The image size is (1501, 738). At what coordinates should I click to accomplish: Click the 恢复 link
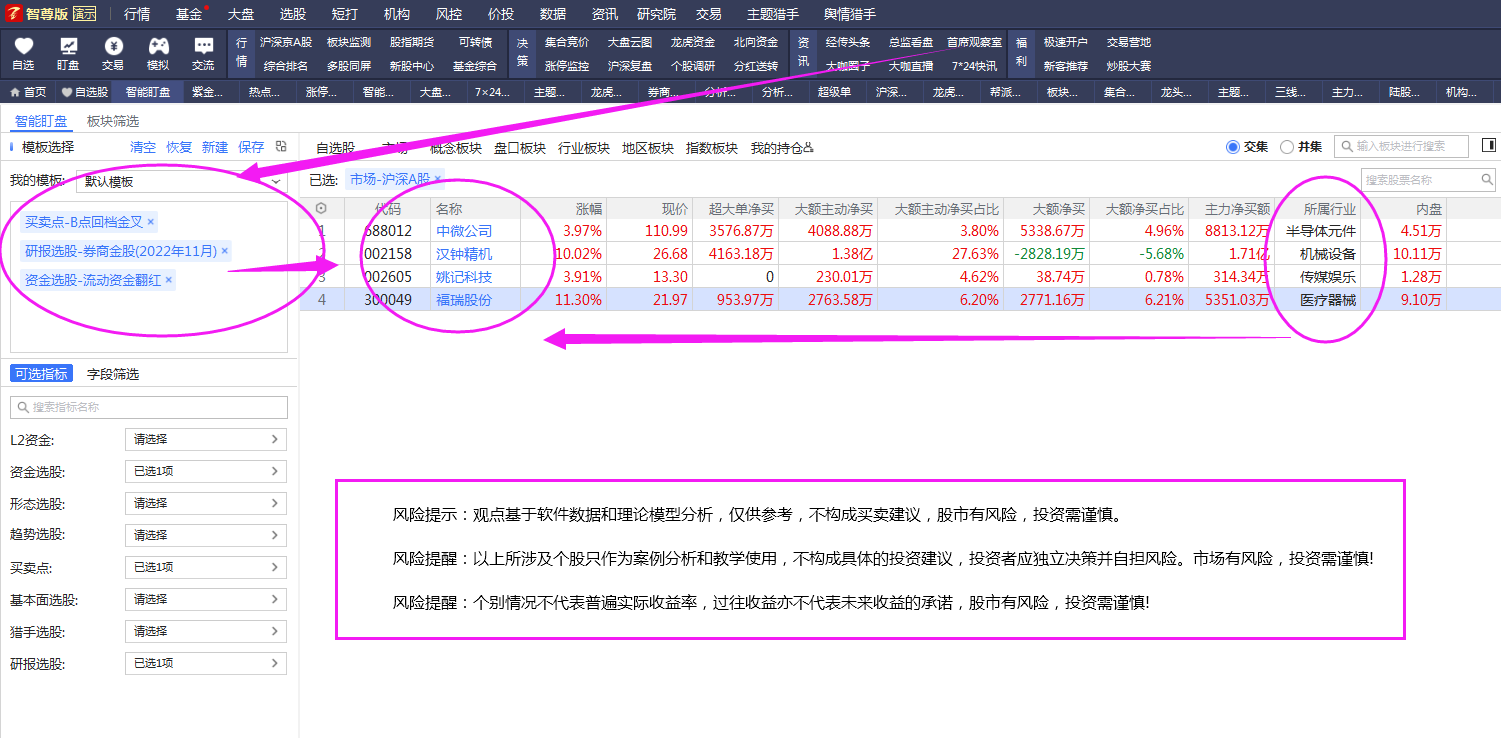point(179,147)
